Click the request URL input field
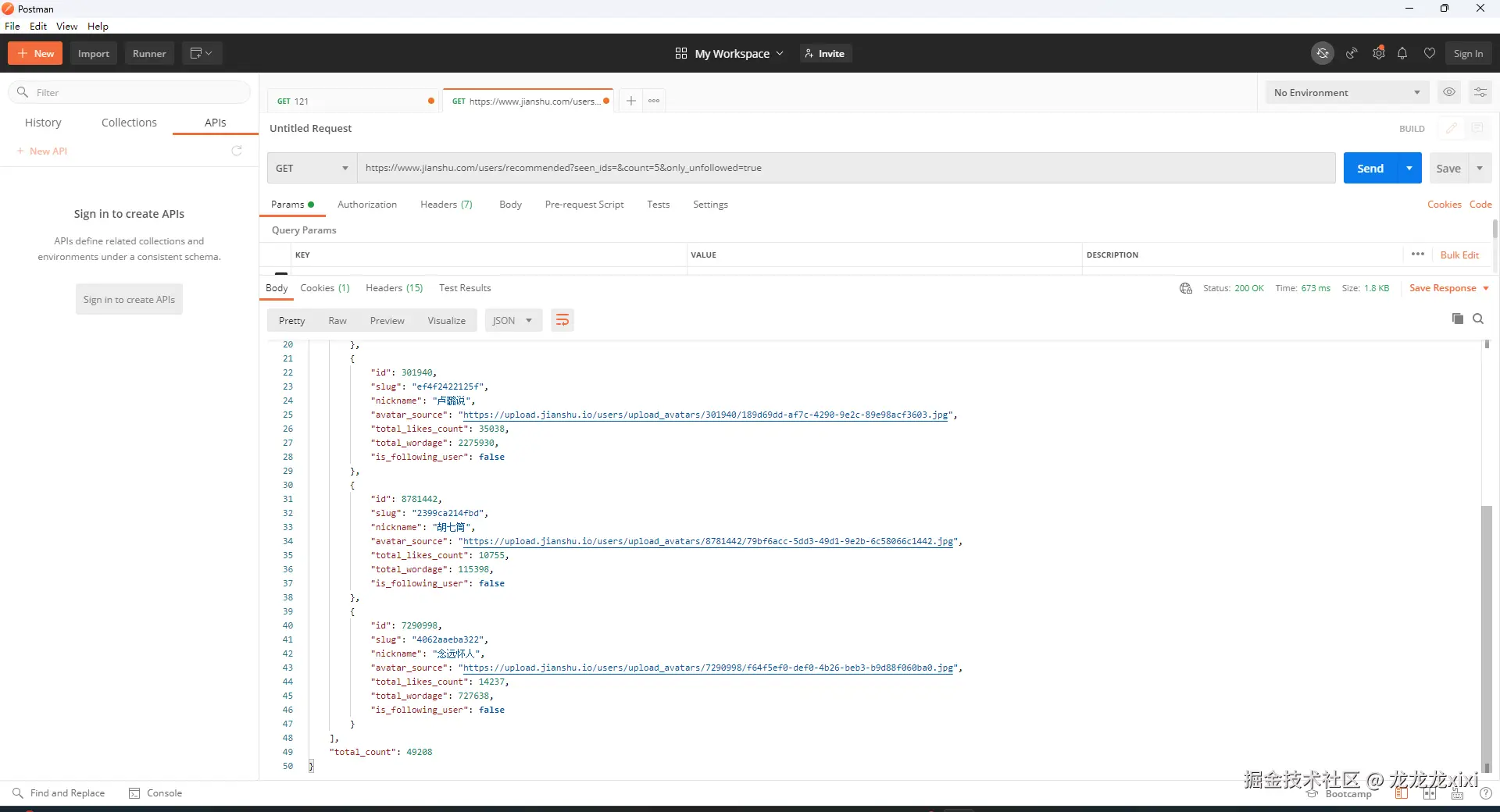This screenshot has height=812, width=1500. (x=846, y=168)
